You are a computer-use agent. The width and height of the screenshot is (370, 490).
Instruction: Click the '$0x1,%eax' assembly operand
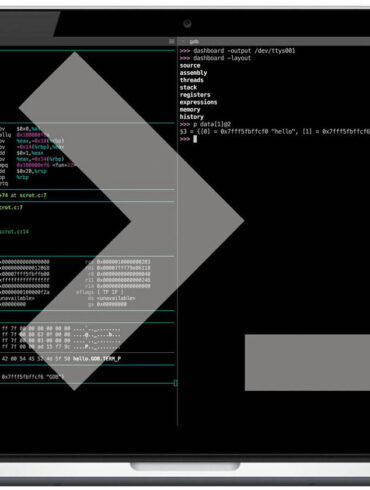coord(30,153)
